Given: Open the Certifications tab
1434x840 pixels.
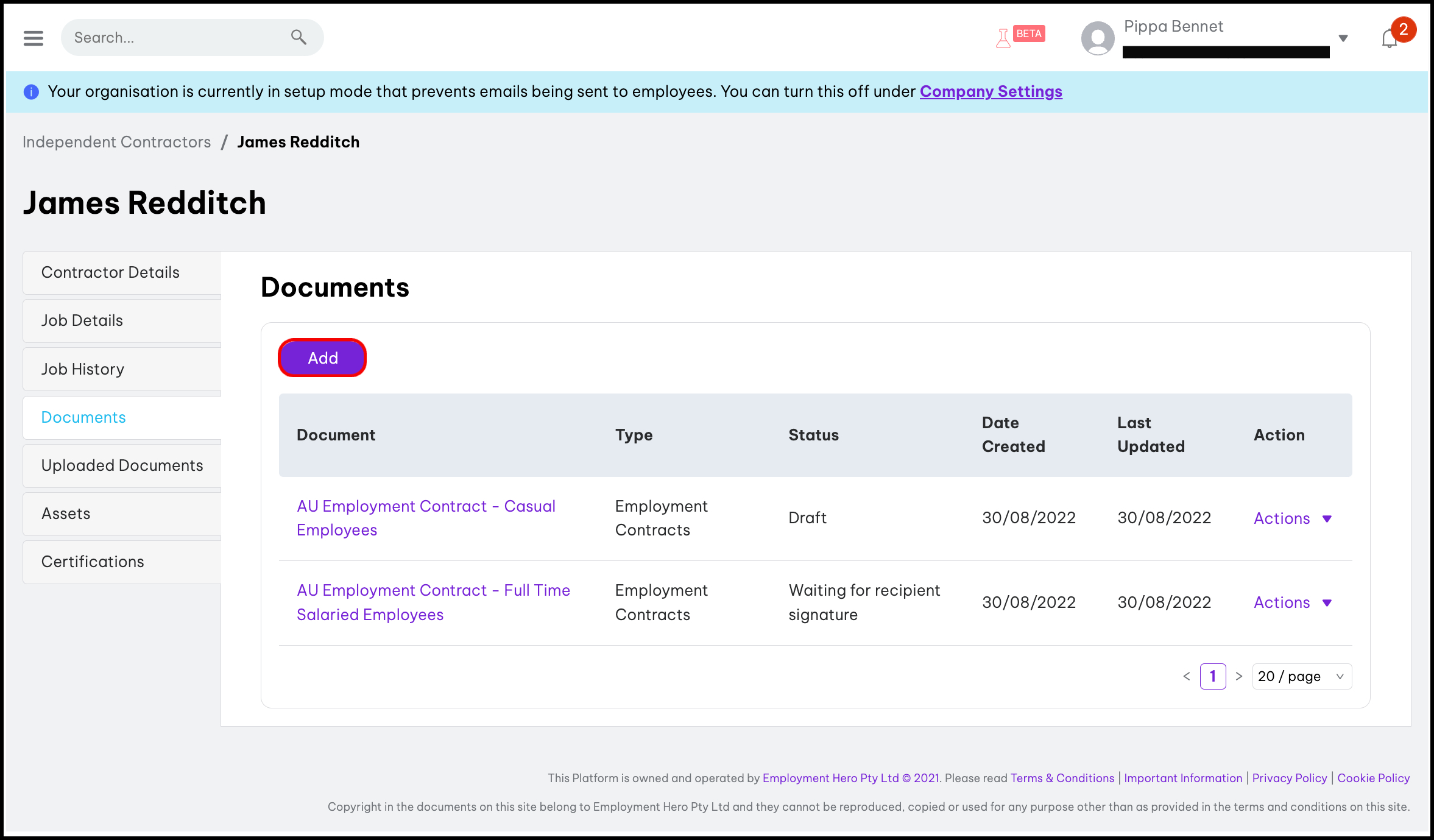Looking at the screenshot, I should click(x=93, y=562).
